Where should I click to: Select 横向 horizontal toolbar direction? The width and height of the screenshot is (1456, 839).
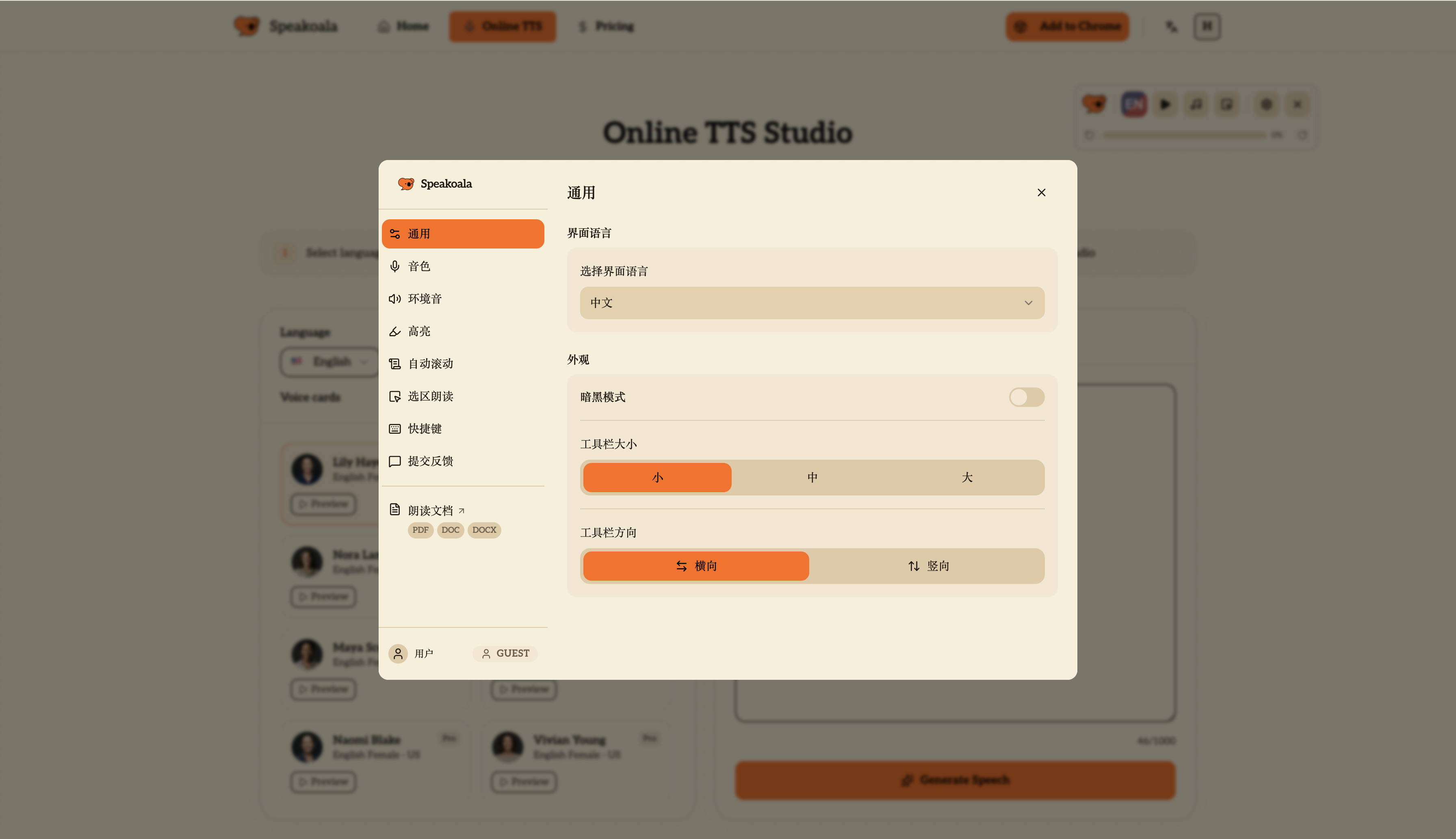pos(696,566)
